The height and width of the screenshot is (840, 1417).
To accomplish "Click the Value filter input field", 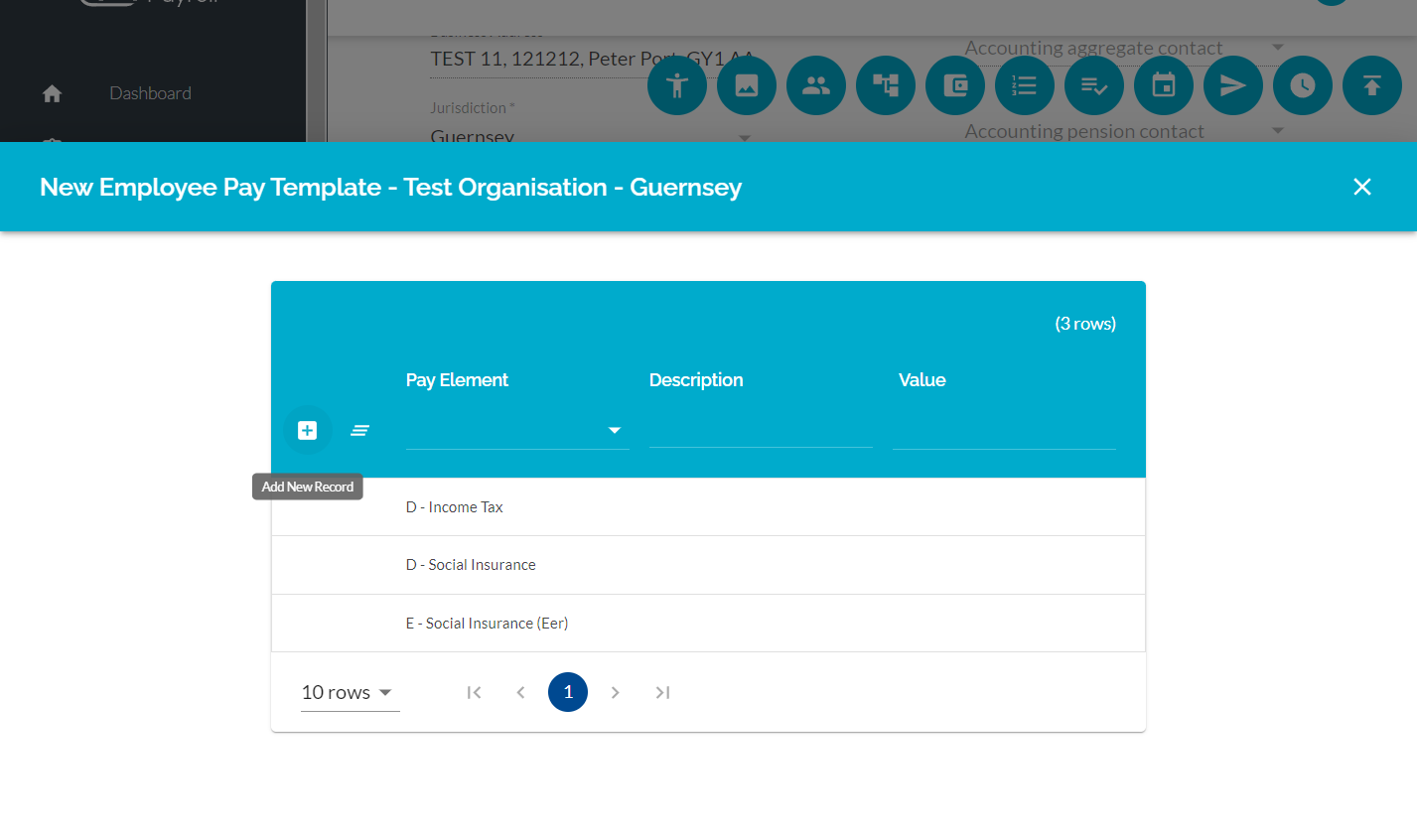I will coord(1004,430).
